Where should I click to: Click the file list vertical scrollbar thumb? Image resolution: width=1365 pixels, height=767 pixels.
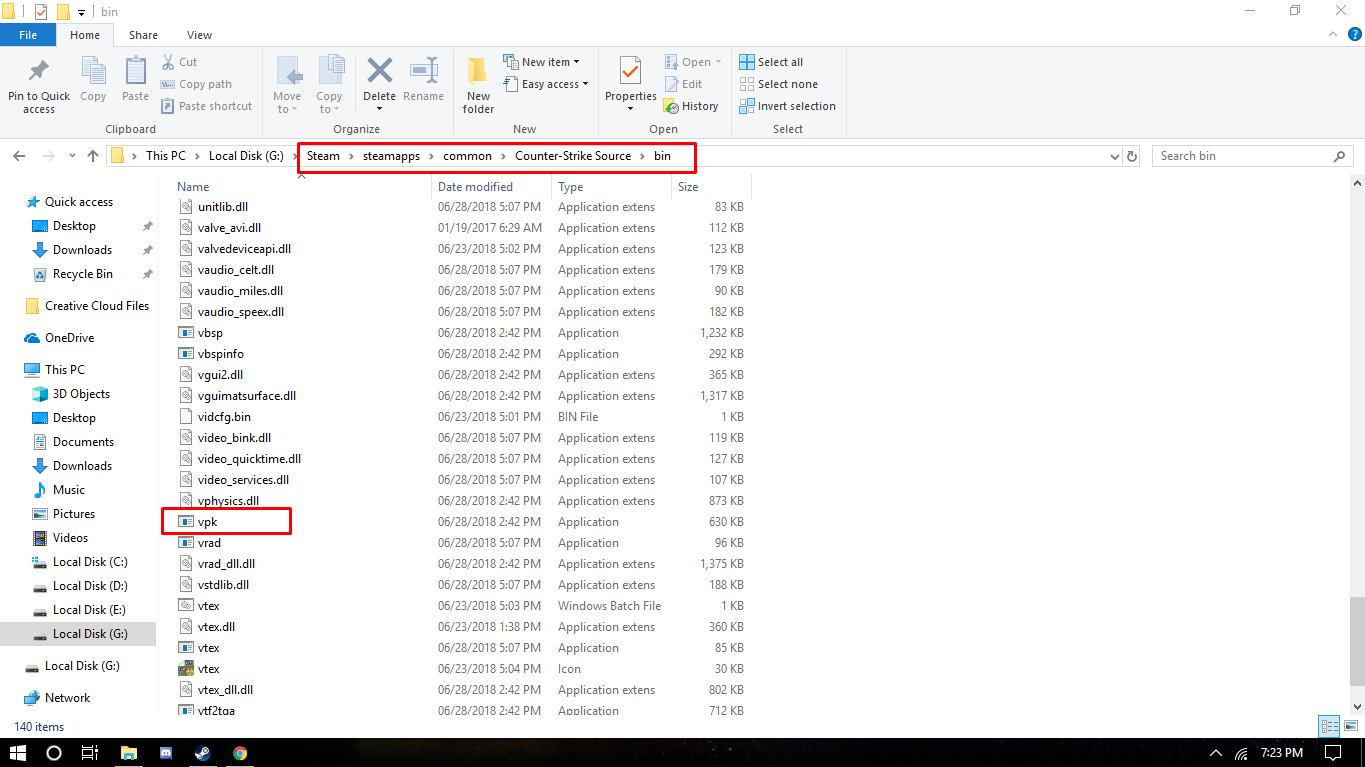1356,642
